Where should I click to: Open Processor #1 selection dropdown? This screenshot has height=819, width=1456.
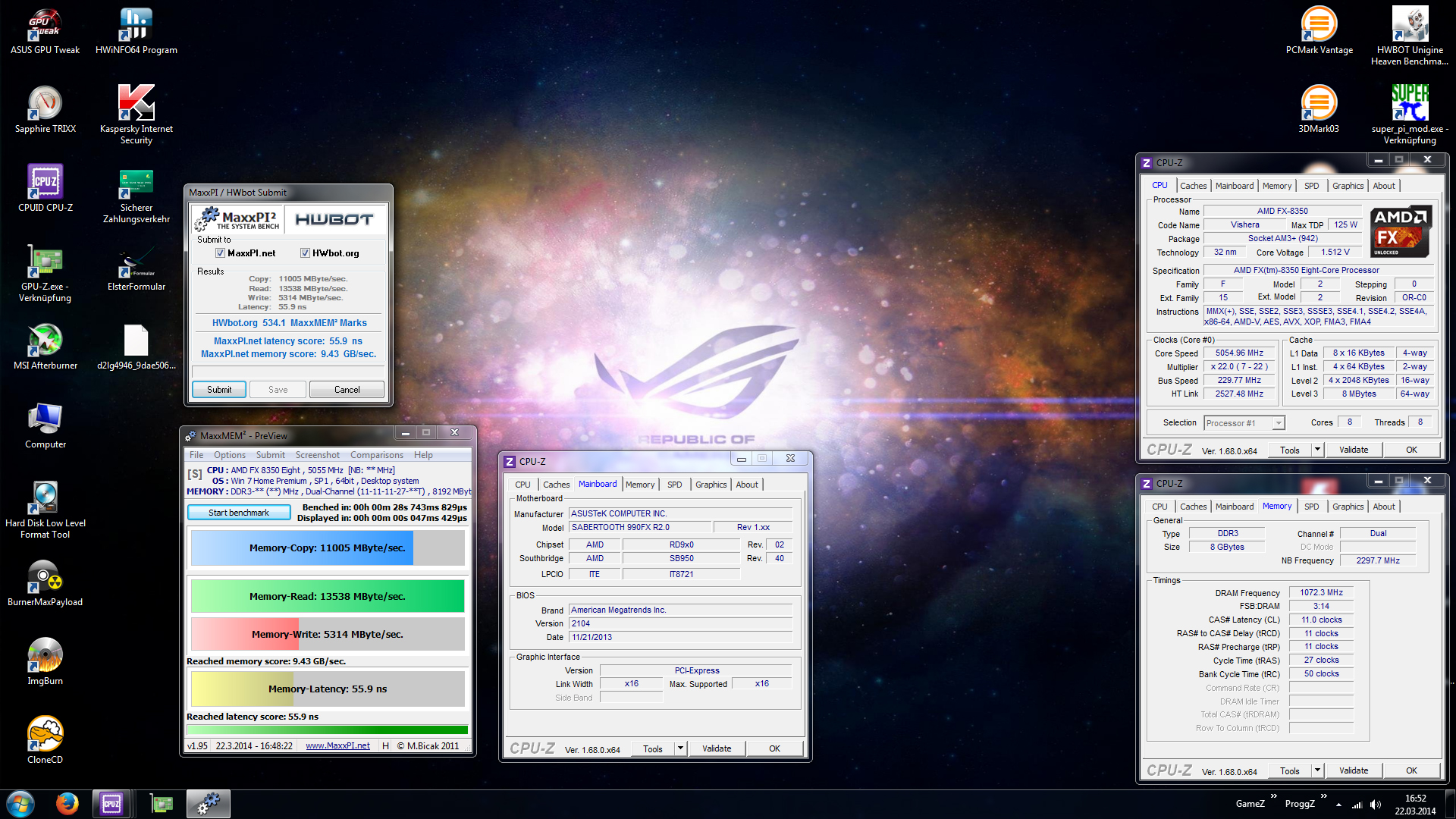pos(1244,423)
